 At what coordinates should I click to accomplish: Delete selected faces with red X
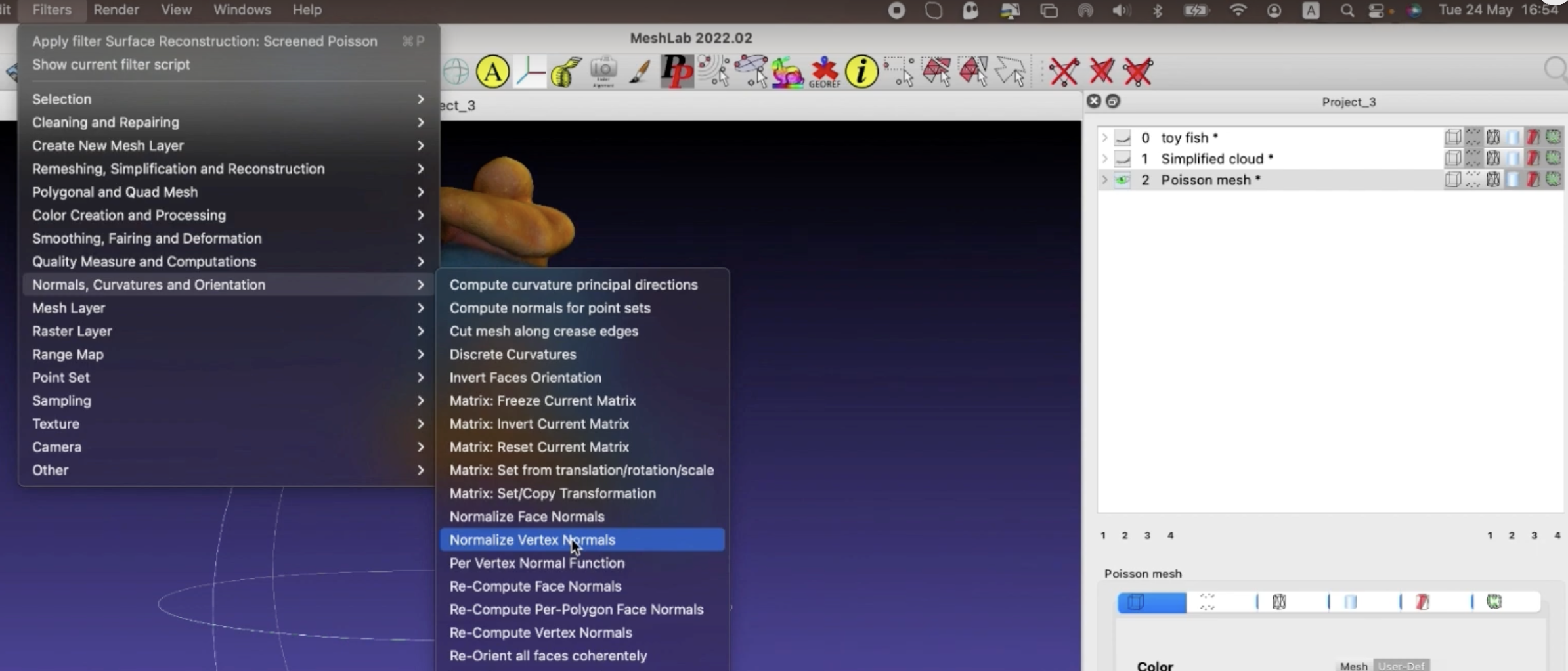click(1101, 72)
